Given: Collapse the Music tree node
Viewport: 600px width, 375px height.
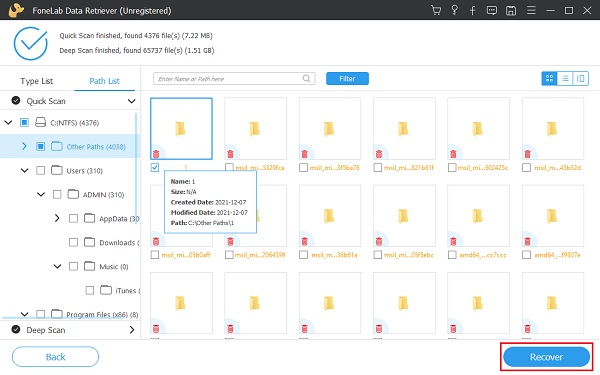Looking at the screenshot, I should click(57, 266).
